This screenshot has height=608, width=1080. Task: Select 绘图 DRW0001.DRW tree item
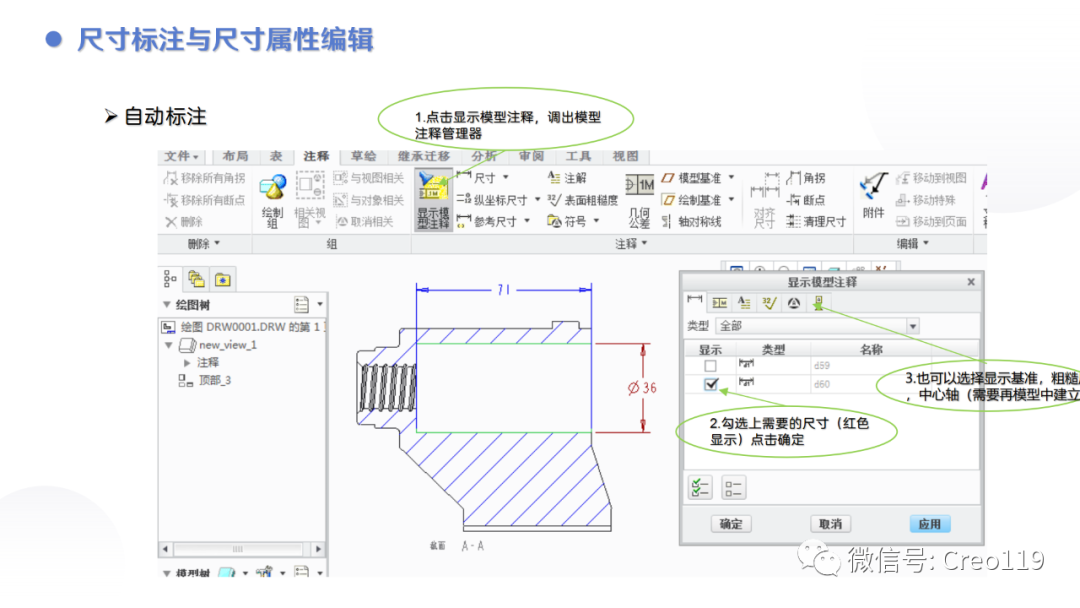point(243,326)
